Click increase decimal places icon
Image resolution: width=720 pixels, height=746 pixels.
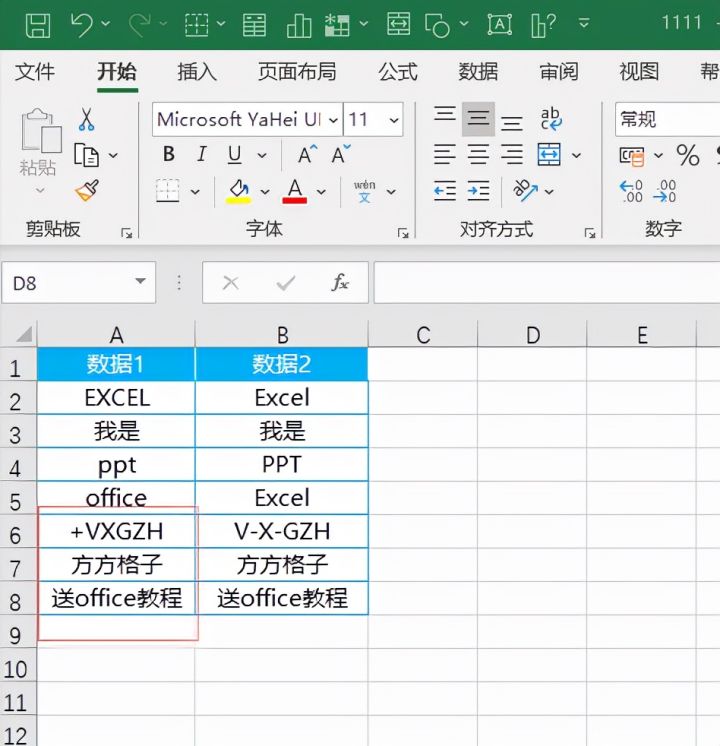coord(631,191)
